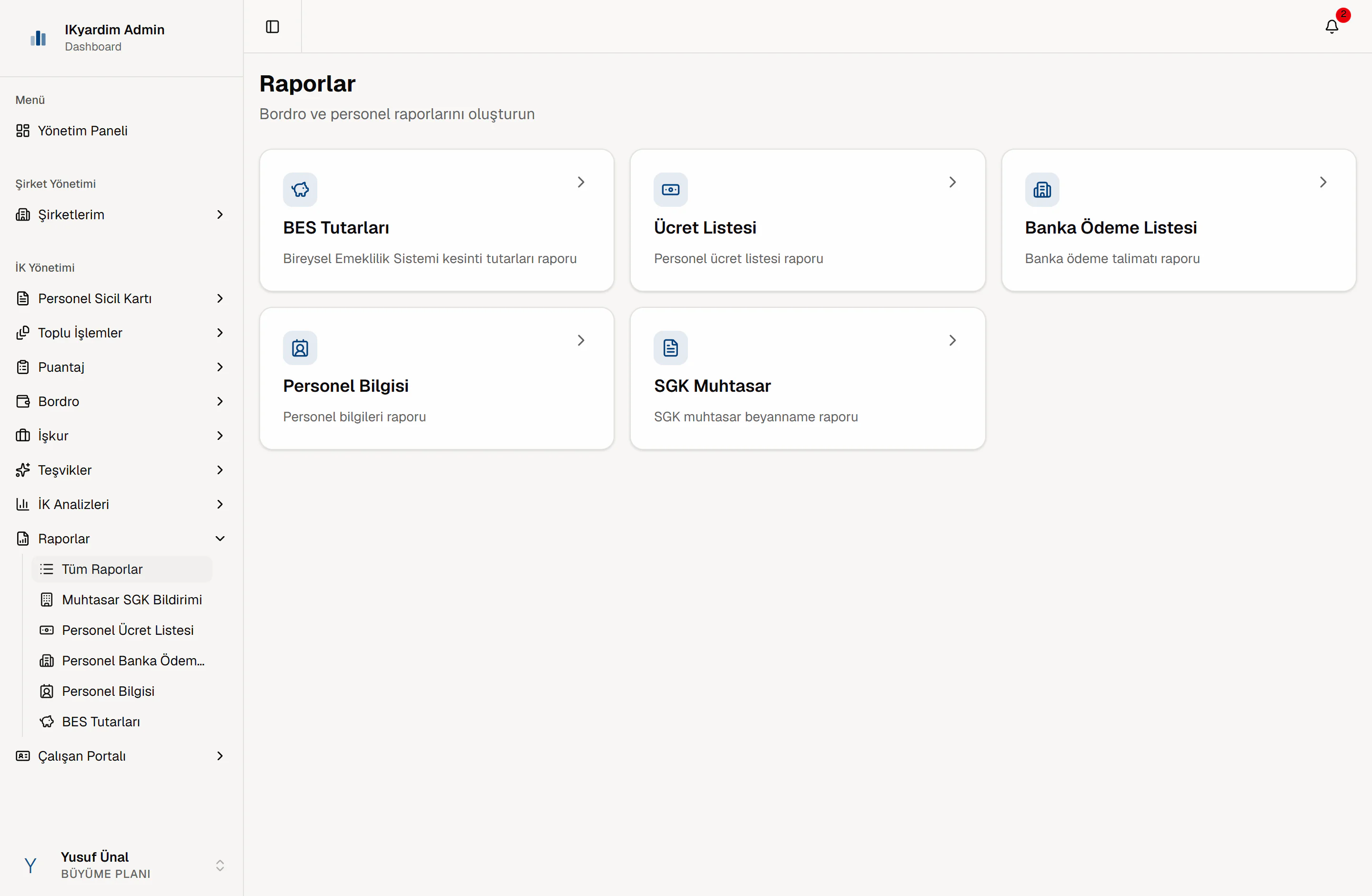Click the Şirketlerim building icon in sidebar
1372x896 pixels.
click(22, 214)
